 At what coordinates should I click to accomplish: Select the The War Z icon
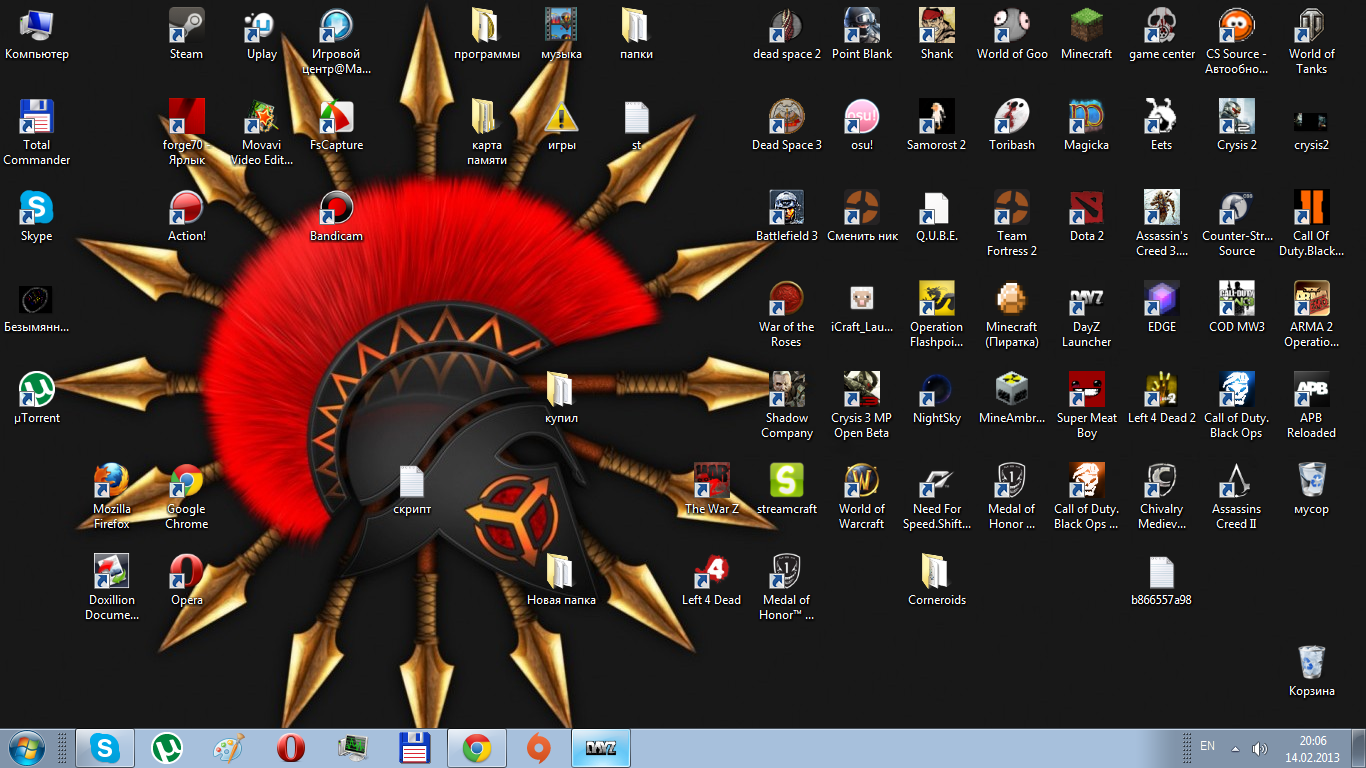point(712,490)
